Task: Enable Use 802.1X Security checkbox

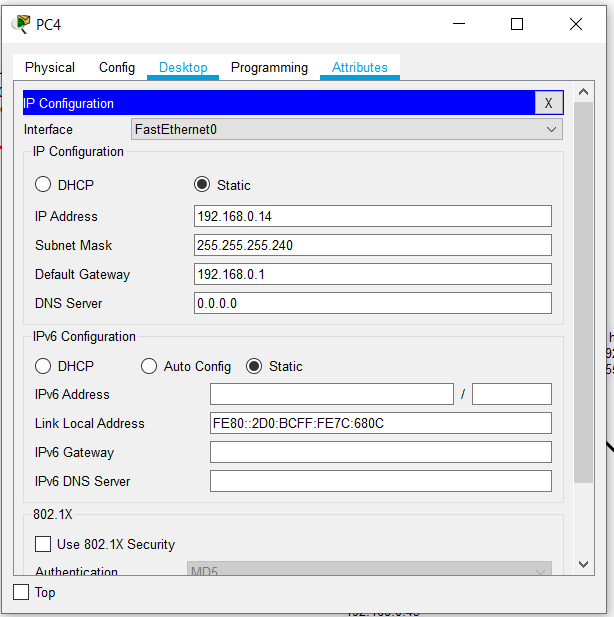Action: [x=43, y=544]
